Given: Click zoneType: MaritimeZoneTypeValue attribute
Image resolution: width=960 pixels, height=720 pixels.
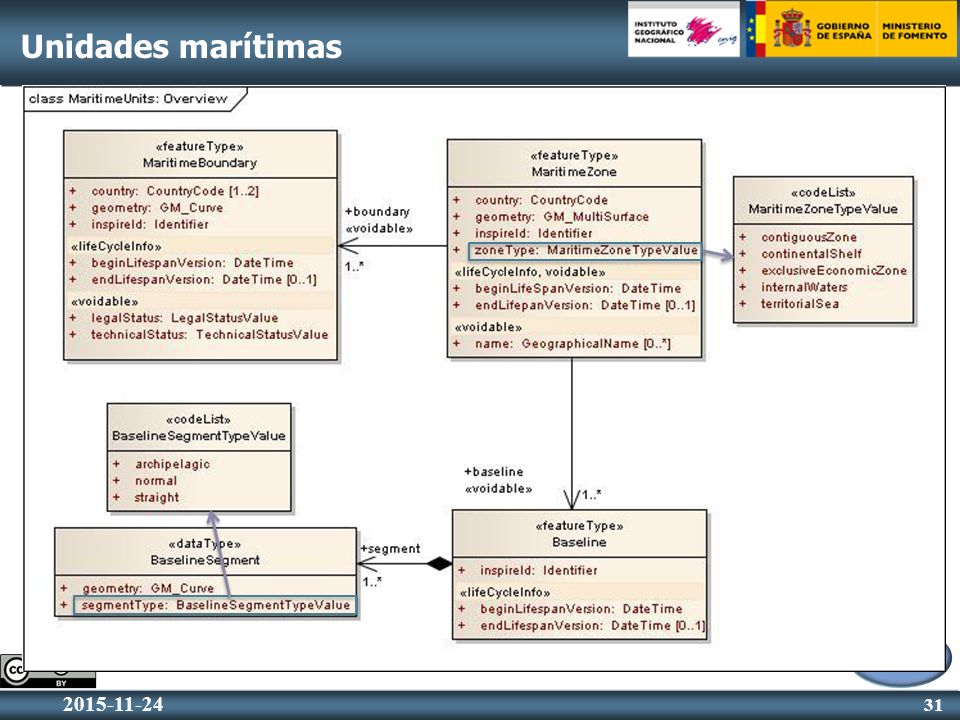Looking at the screenshot, I should click(586, 250).
